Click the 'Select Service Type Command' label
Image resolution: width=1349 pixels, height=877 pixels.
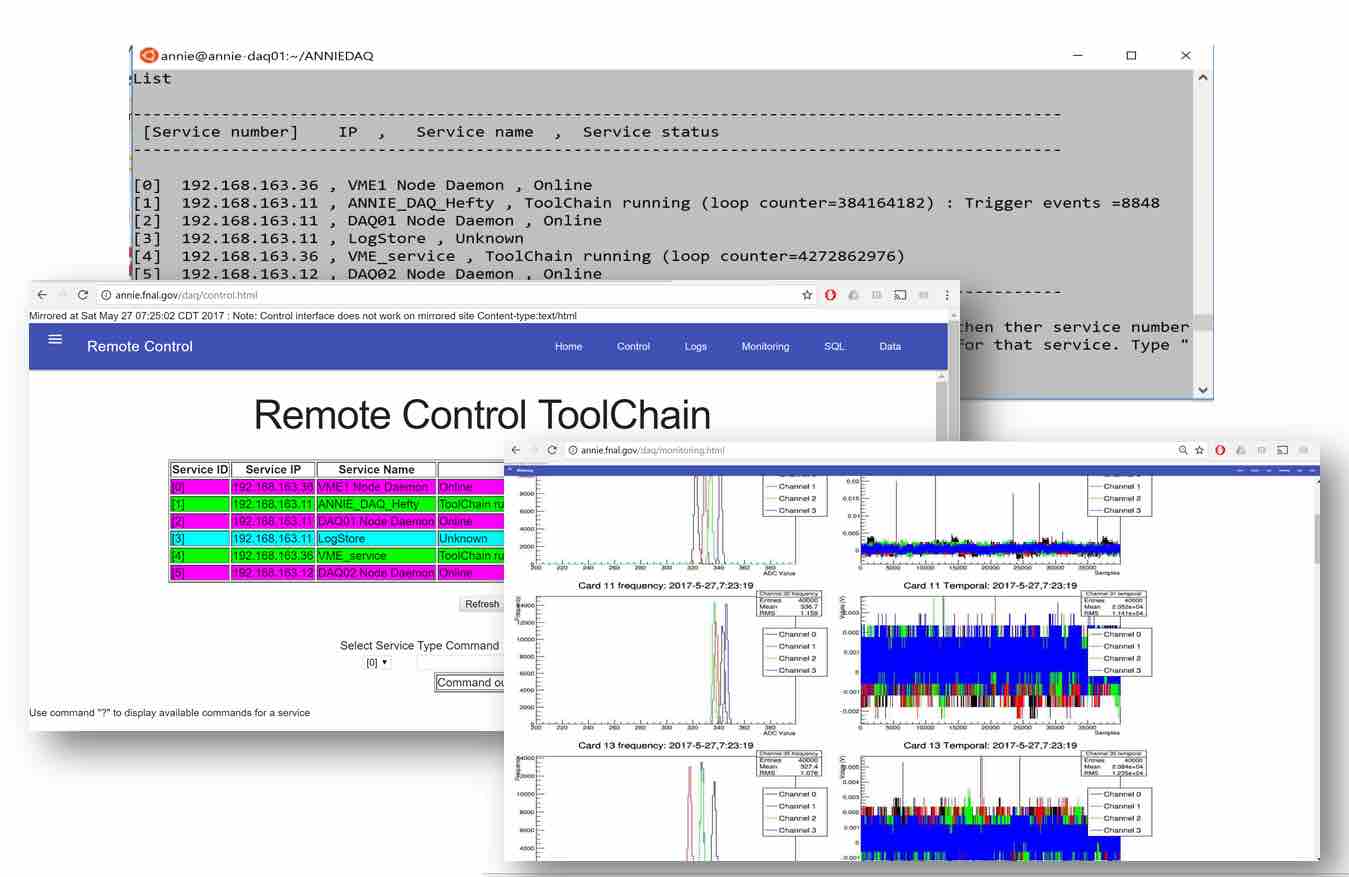click(x=419, y=646)
